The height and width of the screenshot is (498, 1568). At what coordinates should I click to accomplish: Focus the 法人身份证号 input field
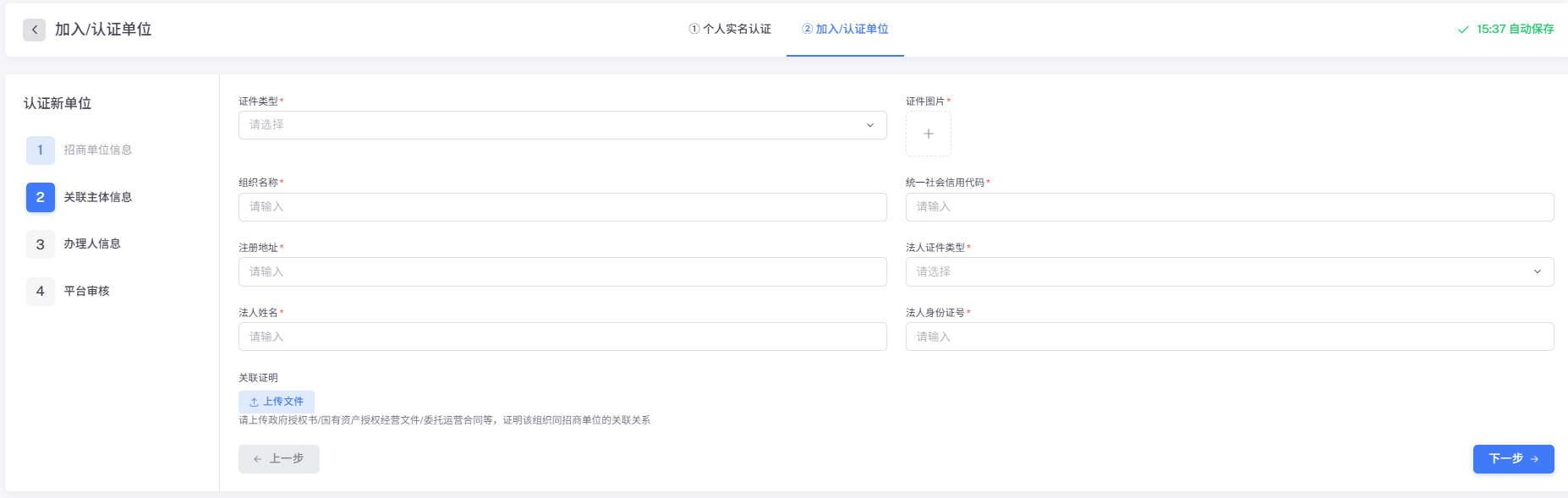pyautogui.click(x=1230, y=337)
